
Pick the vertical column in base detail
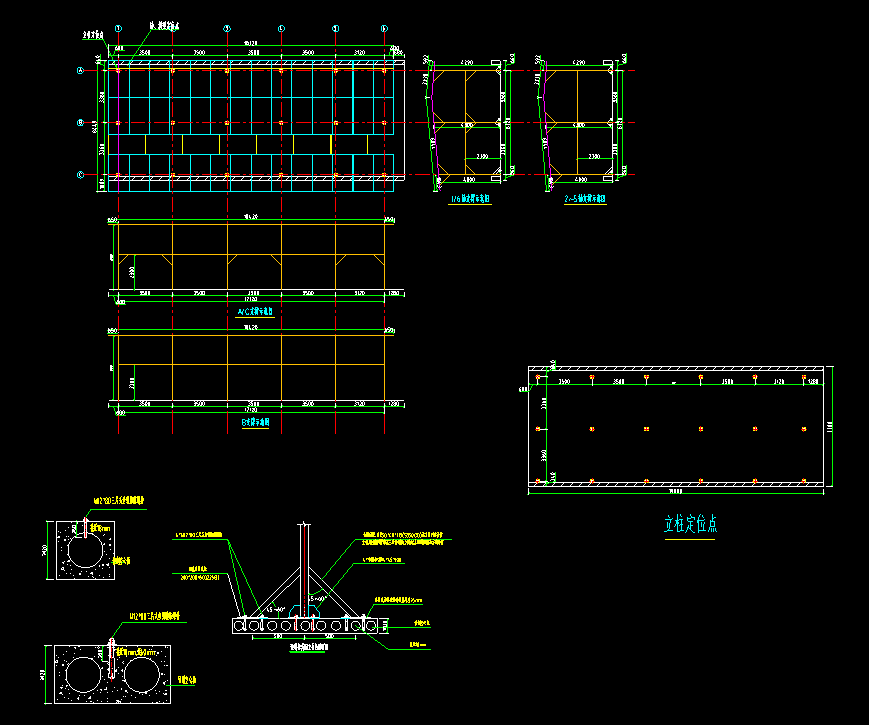tap(304, 570)
